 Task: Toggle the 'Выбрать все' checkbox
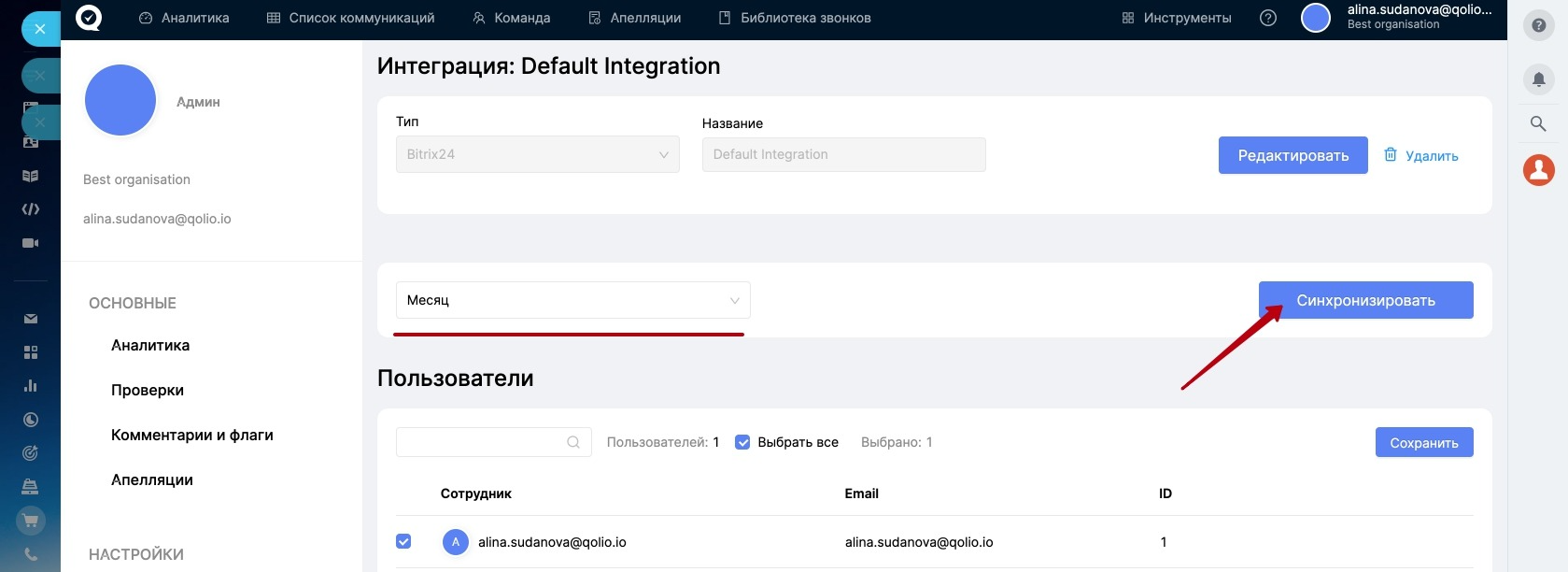[x=742, y=442]
